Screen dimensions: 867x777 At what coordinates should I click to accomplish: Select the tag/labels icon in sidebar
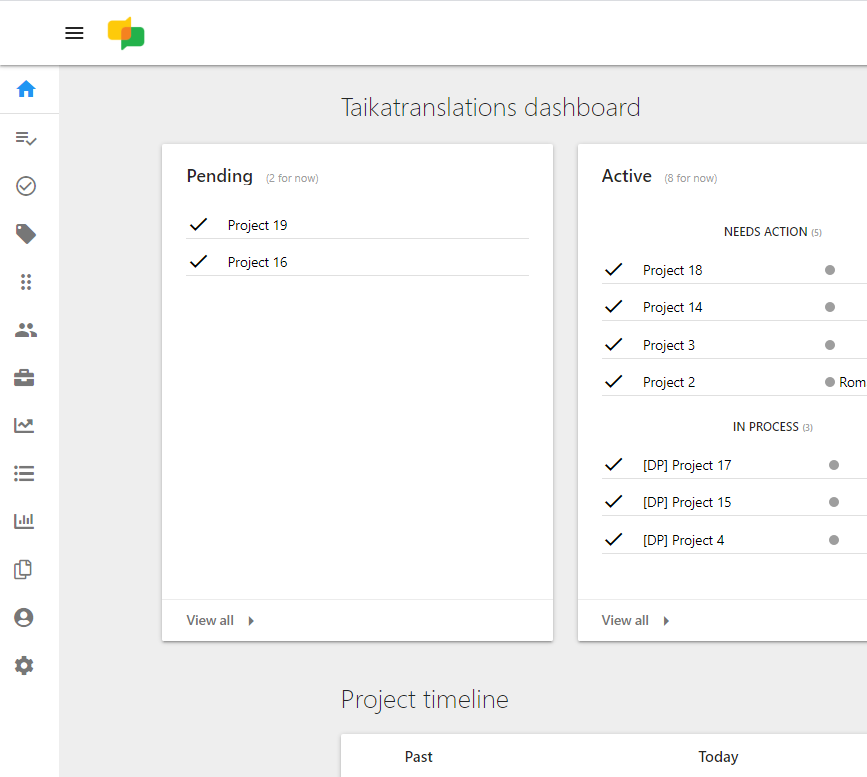[x=25, y=233]
